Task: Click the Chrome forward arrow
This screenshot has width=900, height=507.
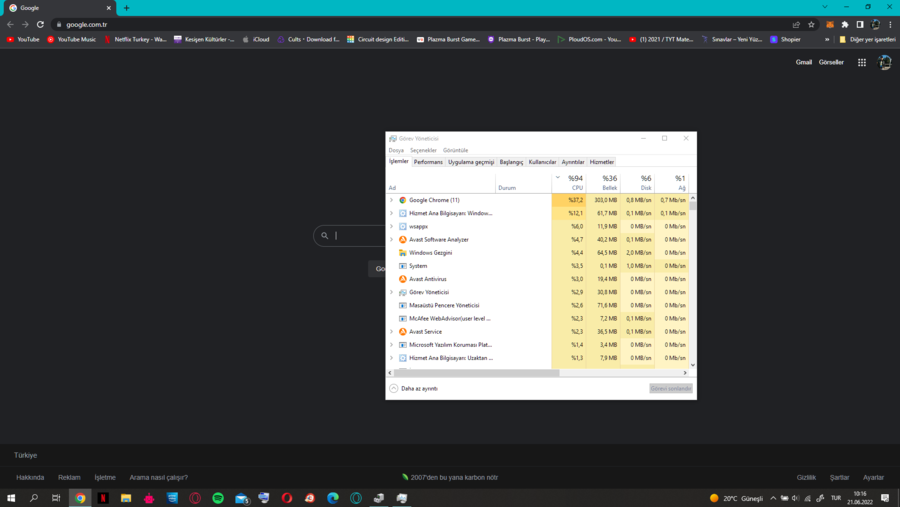Action: [x=25, y=25]
